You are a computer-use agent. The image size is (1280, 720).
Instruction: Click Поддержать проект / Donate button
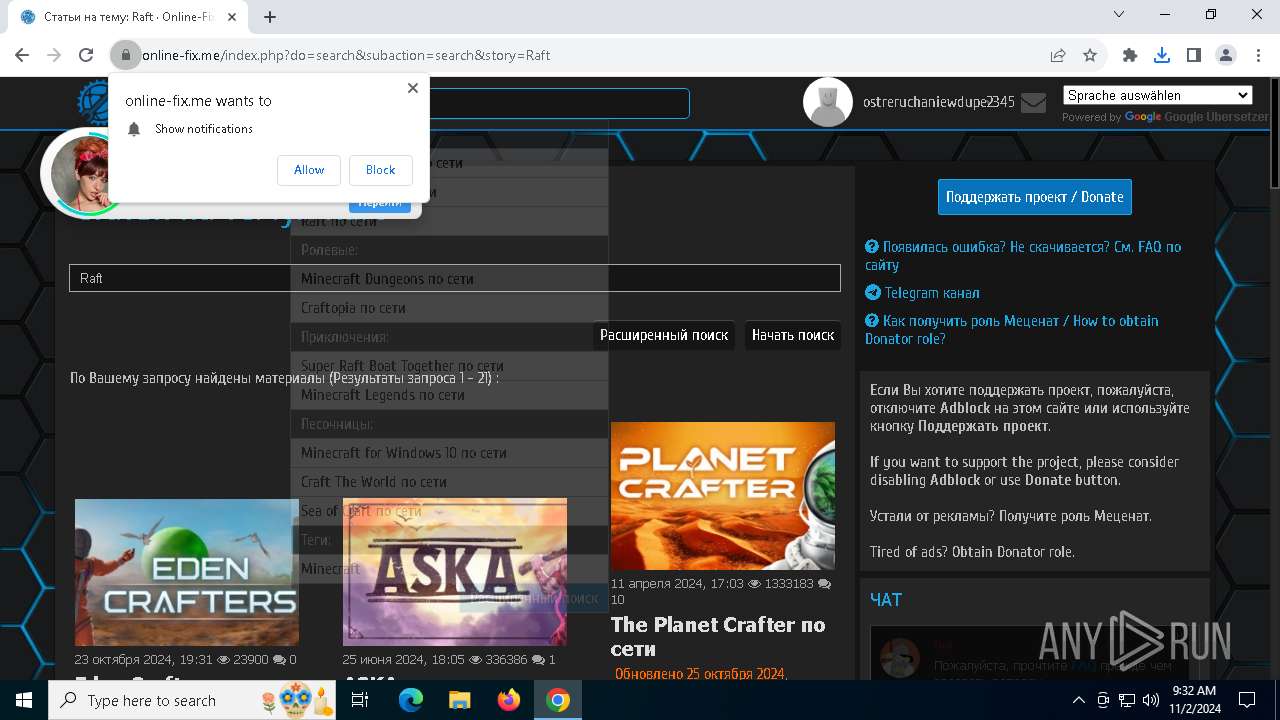pyautogui.click(x=1035, y=197)
